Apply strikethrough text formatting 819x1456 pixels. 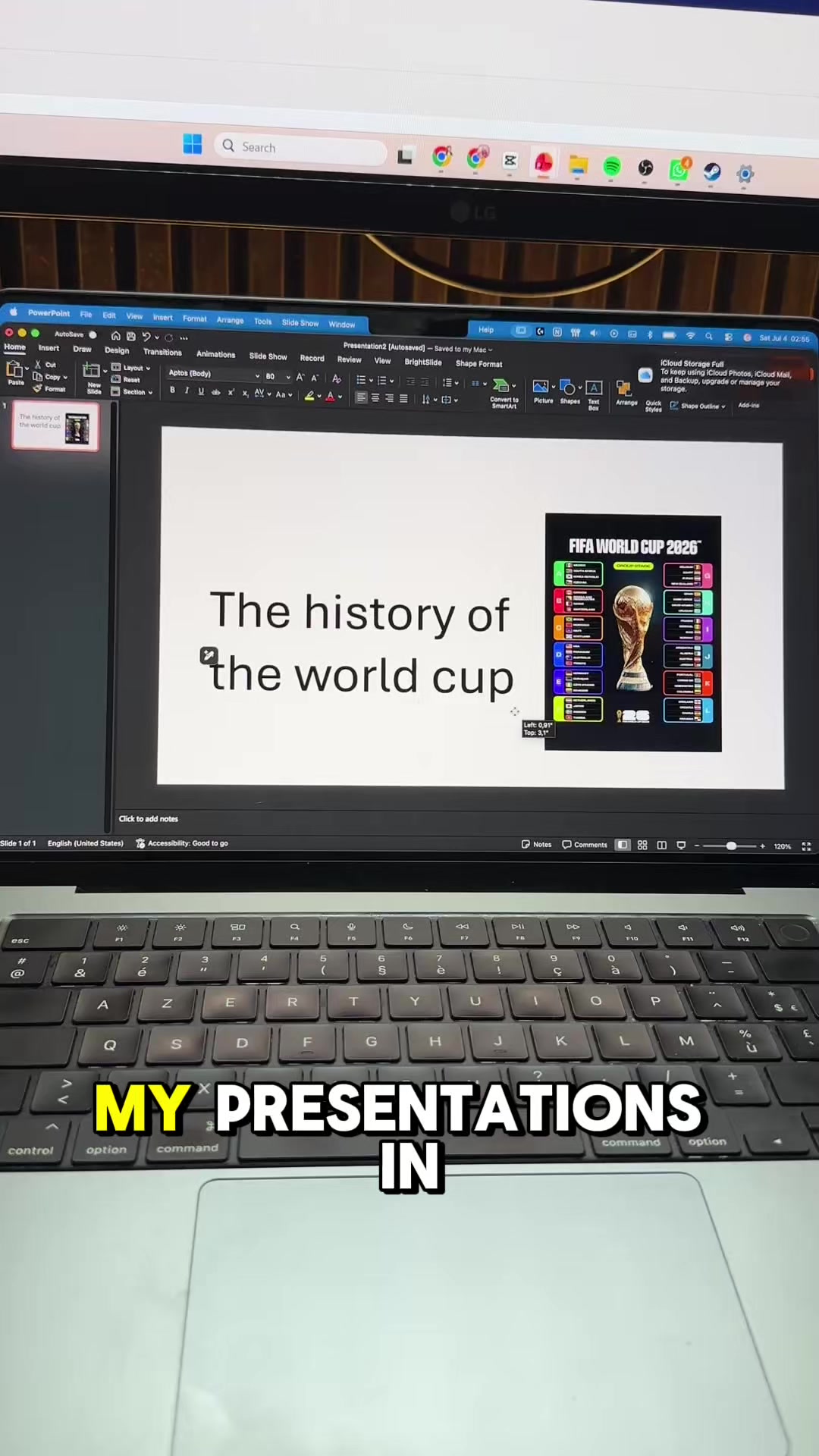[x=216, y=392]
